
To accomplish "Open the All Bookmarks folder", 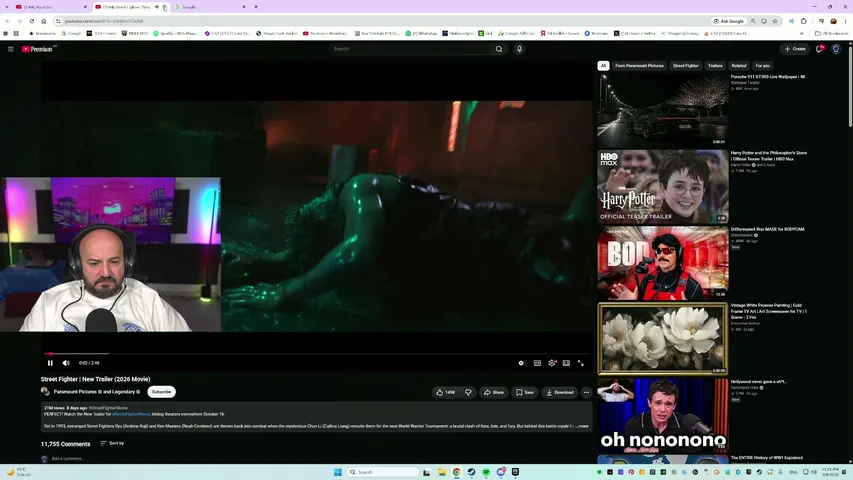I will pos(832,33).
